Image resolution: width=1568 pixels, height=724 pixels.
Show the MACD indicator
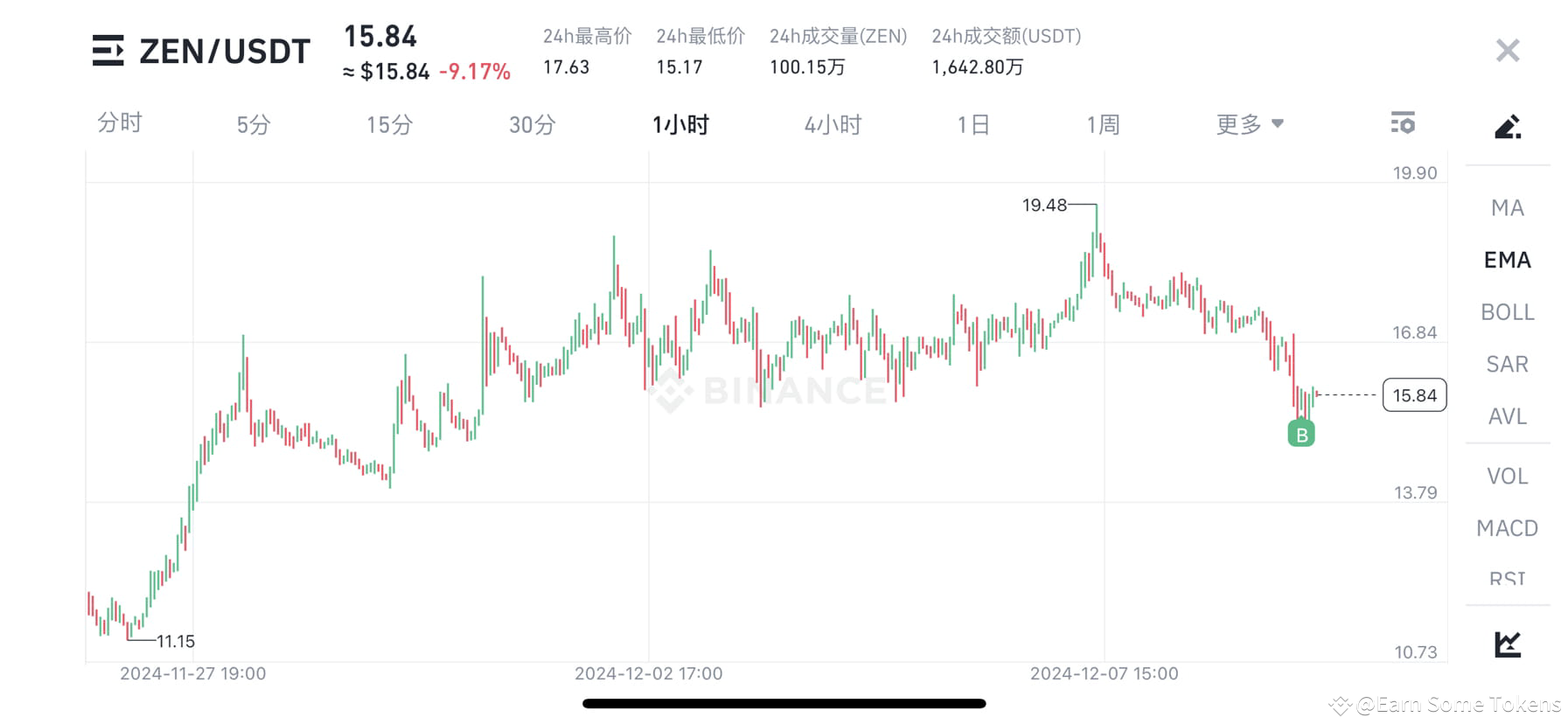[x=1506, y=527]
